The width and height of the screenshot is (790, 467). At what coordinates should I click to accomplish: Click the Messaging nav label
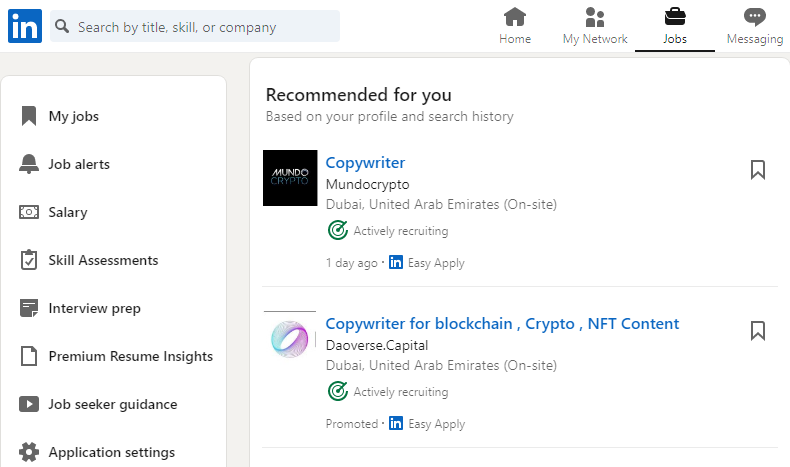point(754,39)
